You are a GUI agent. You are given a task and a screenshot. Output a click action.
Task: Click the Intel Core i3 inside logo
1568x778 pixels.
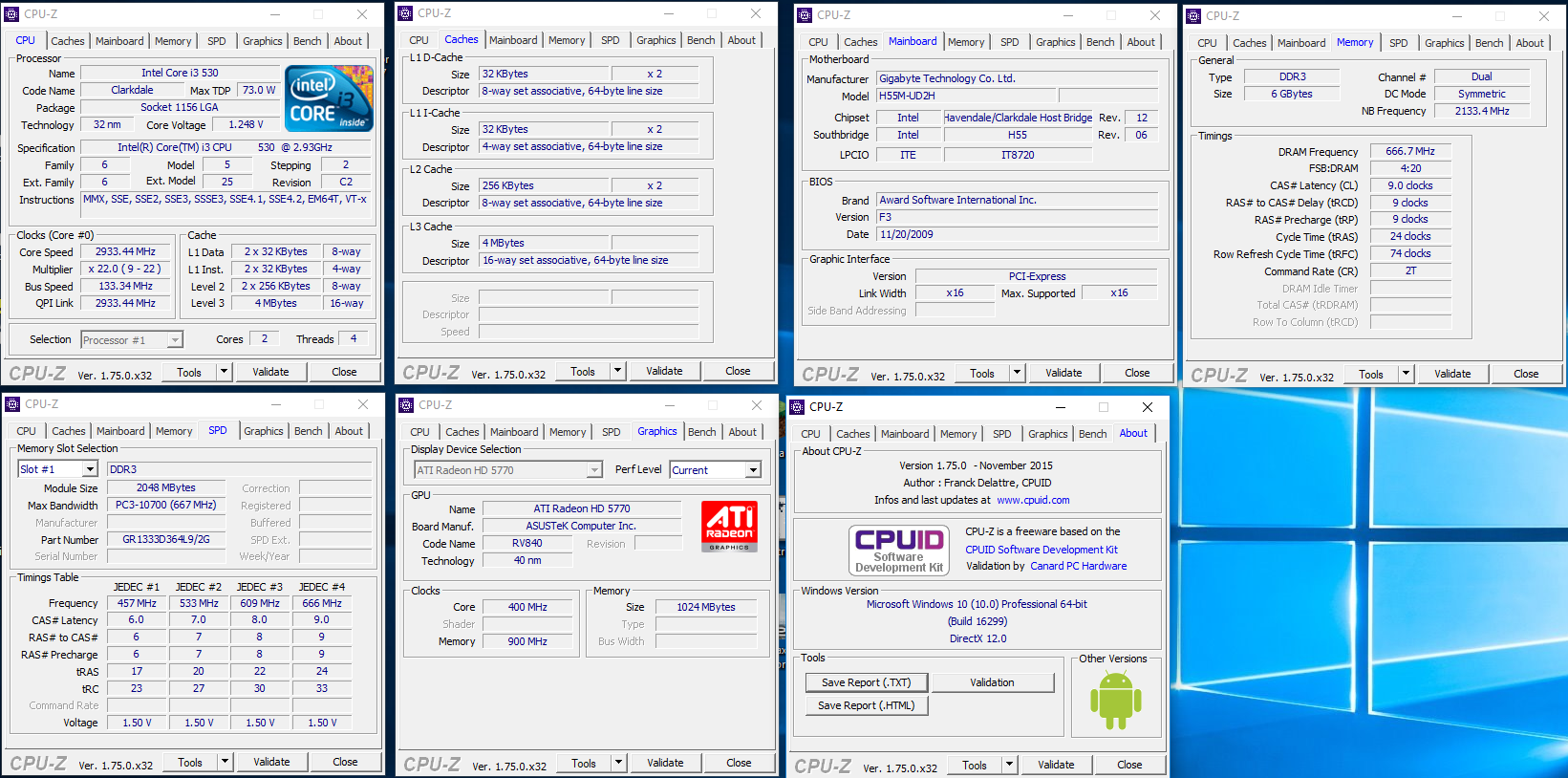click(330, 97)
